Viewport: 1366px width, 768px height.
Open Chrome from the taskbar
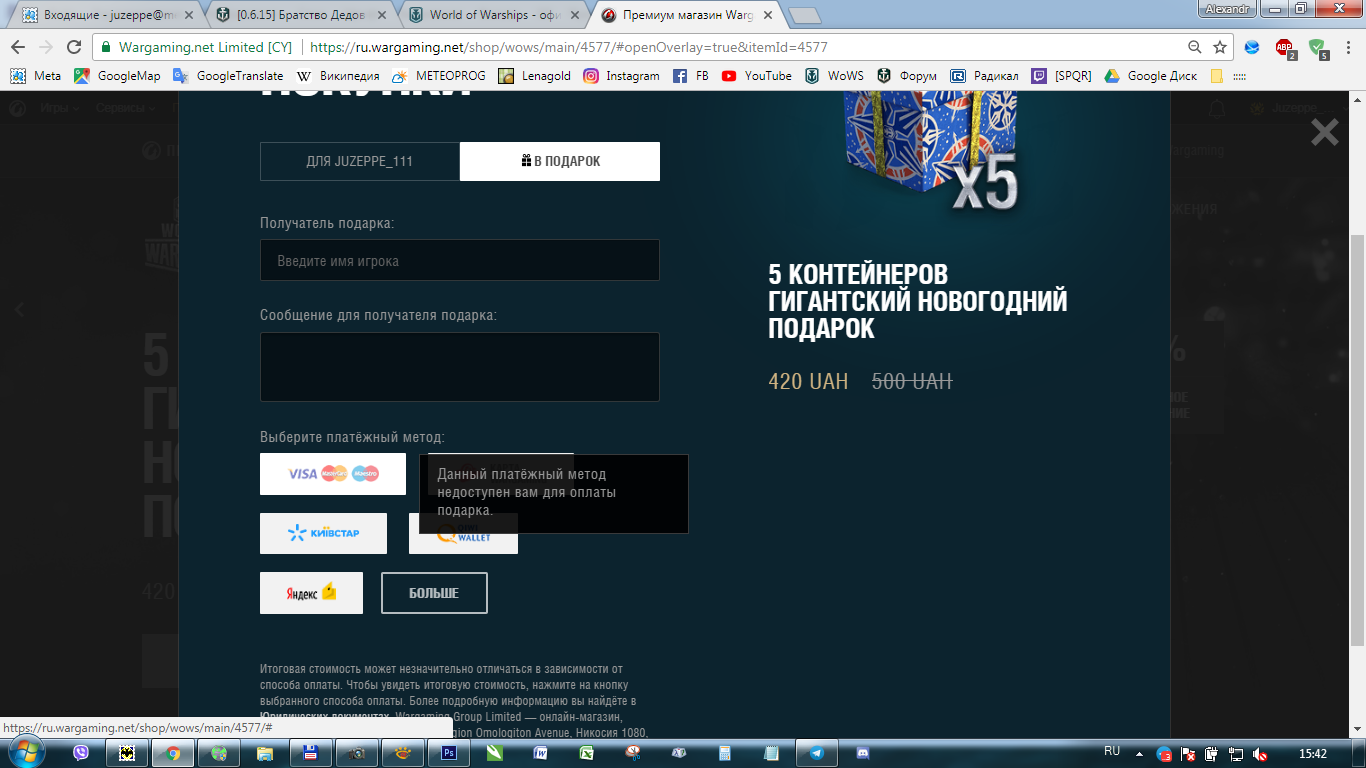pyautogui.click(x=173, y=753)
